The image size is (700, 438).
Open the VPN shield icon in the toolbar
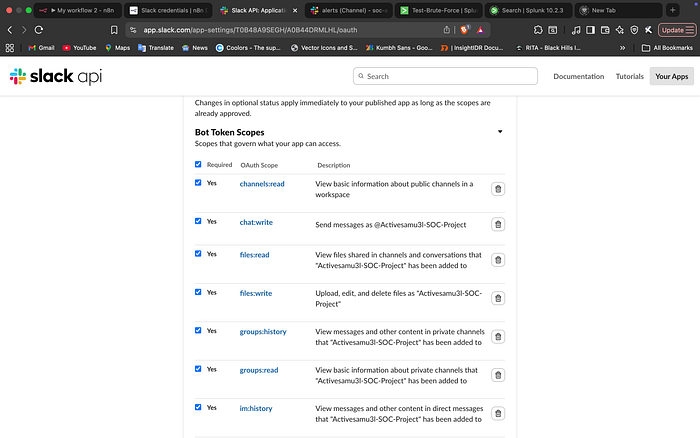634,30
